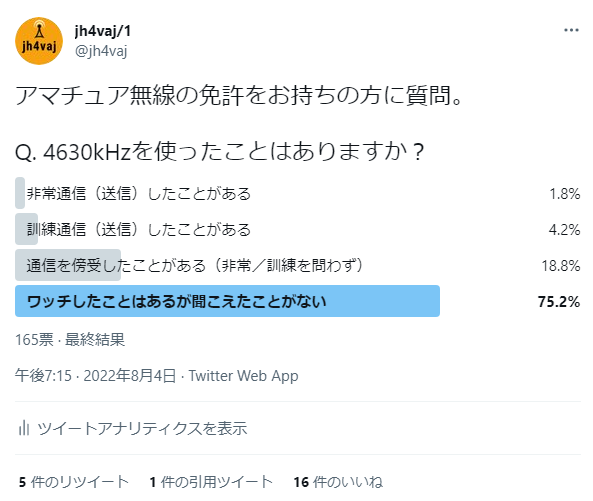Open ツイートアナリティクスを表示 link
This screenshot has height=501, width=593.
[142, 428]
